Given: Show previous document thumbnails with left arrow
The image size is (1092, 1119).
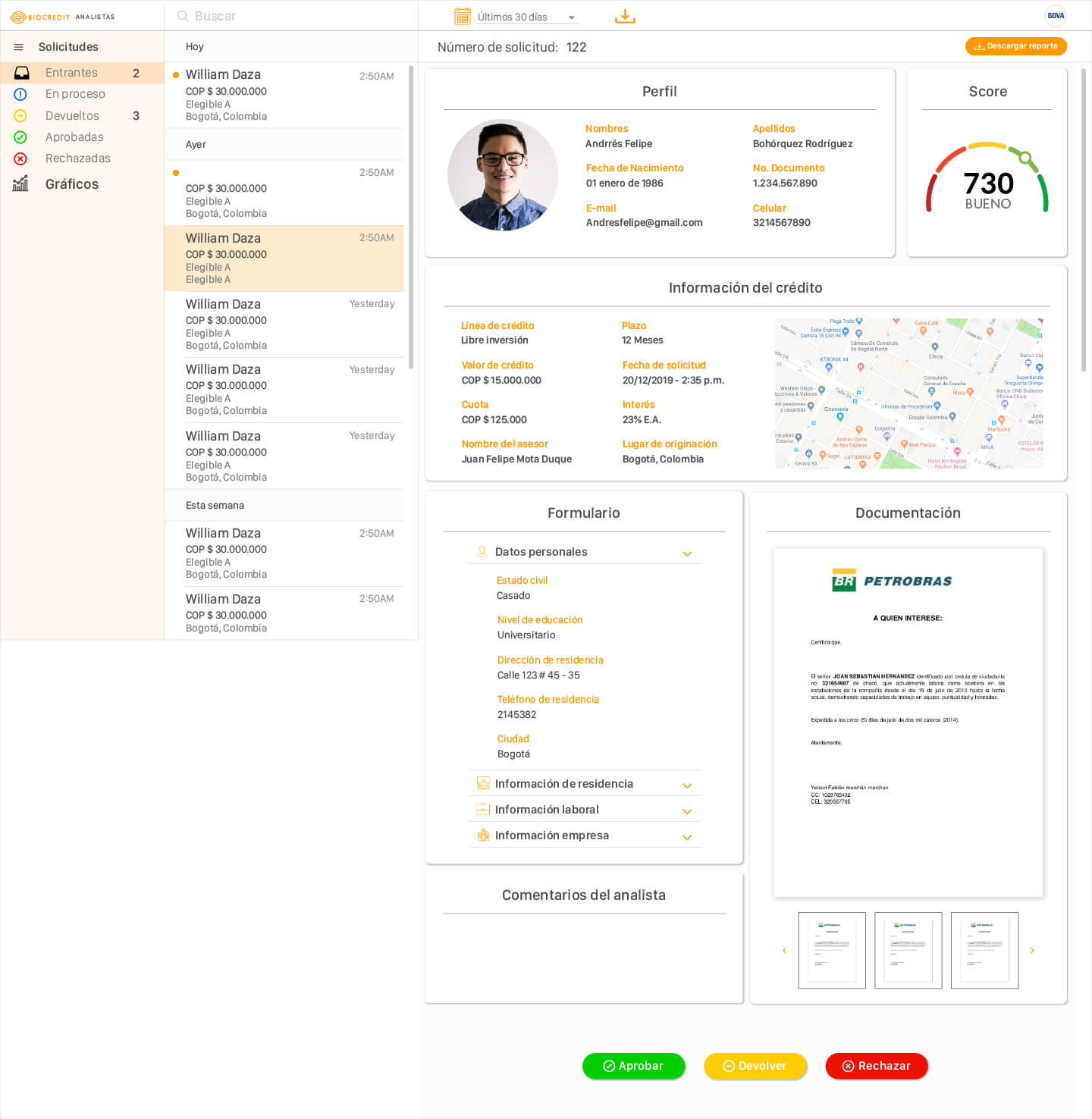Looking at the screenshot, I should pos(784,951).
